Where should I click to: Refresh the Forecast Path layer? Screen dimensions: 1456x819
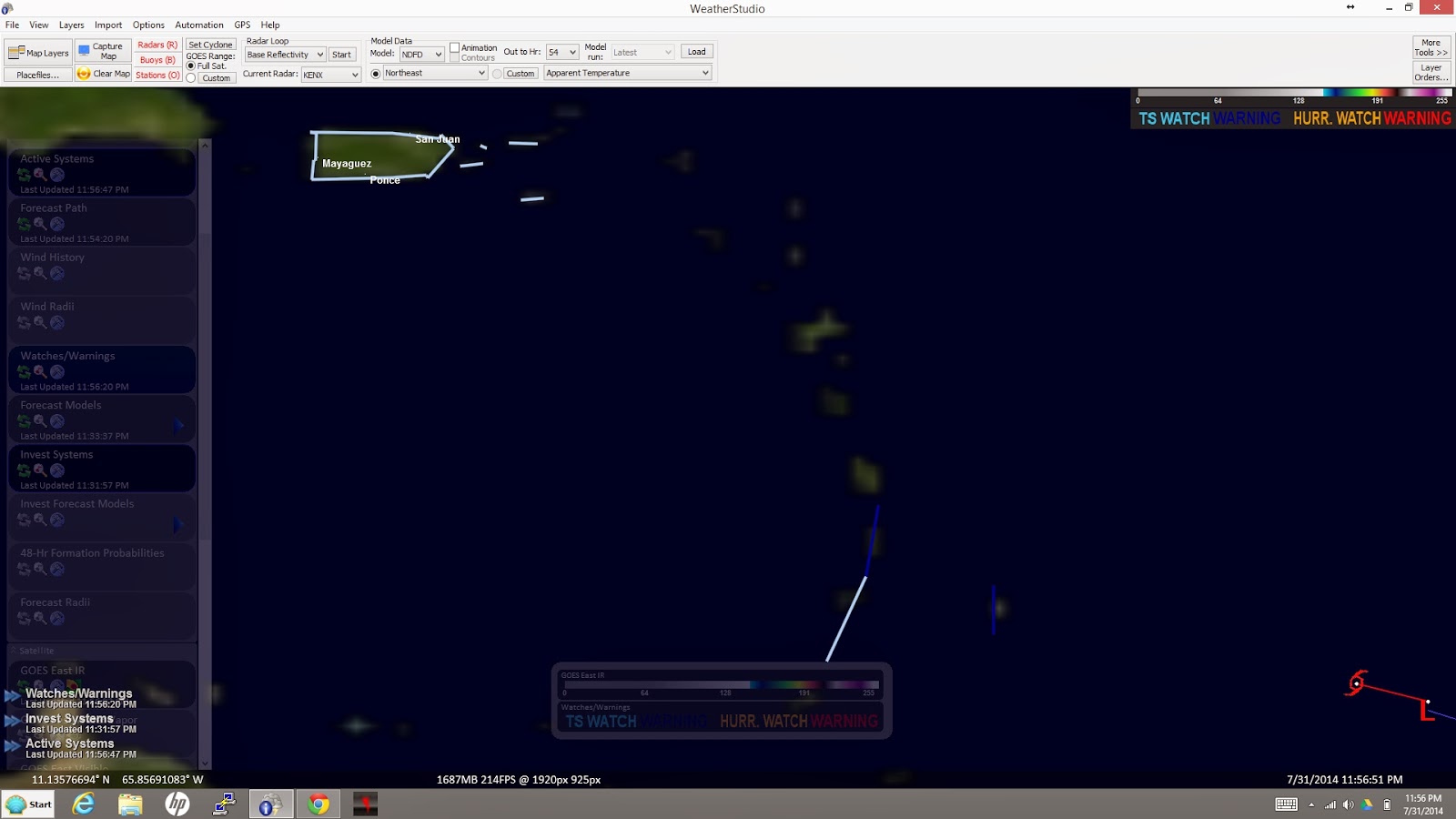(x=25, y=224)
